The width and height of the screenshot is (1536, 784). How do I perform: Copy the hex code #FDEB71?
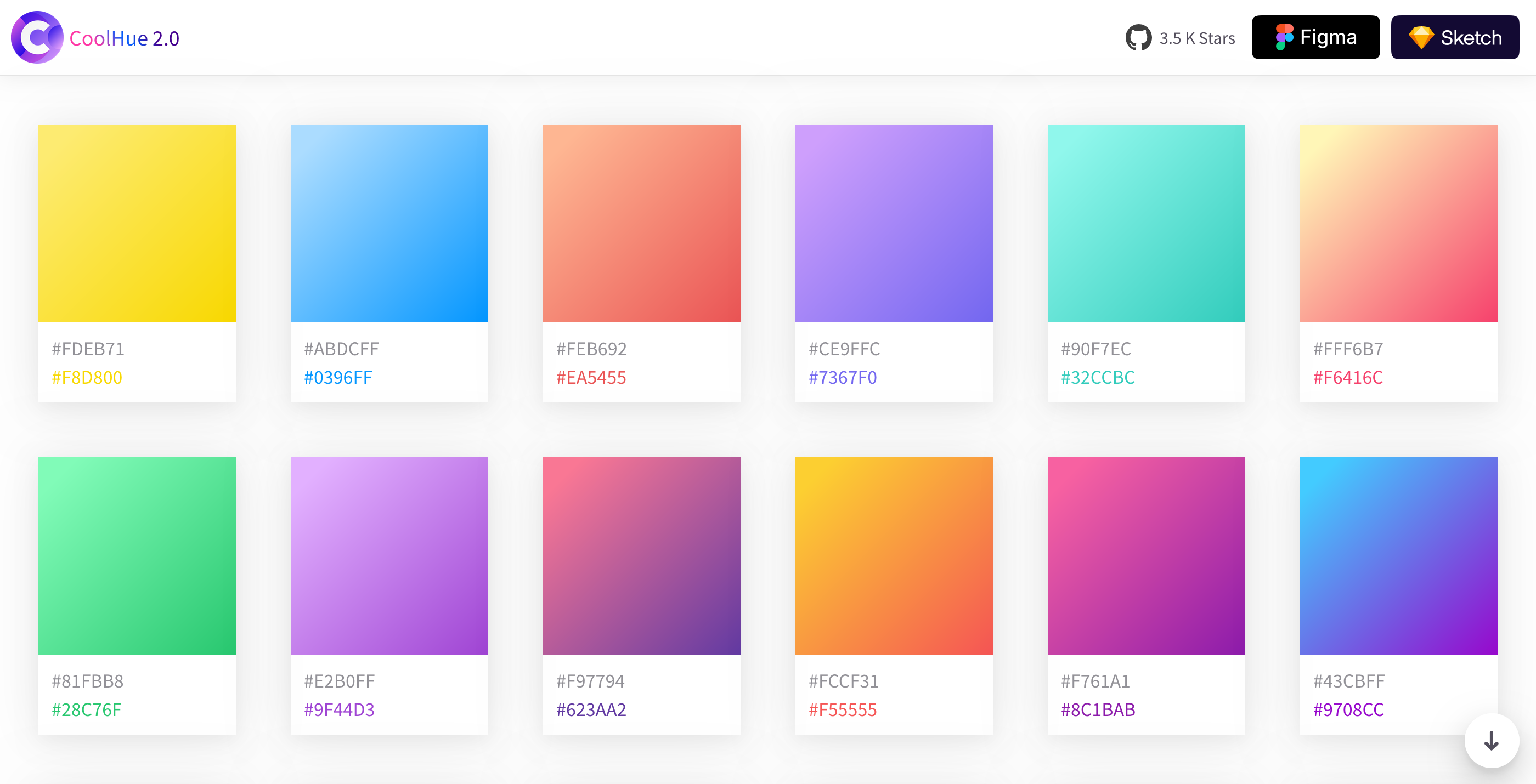pos(88,349)
